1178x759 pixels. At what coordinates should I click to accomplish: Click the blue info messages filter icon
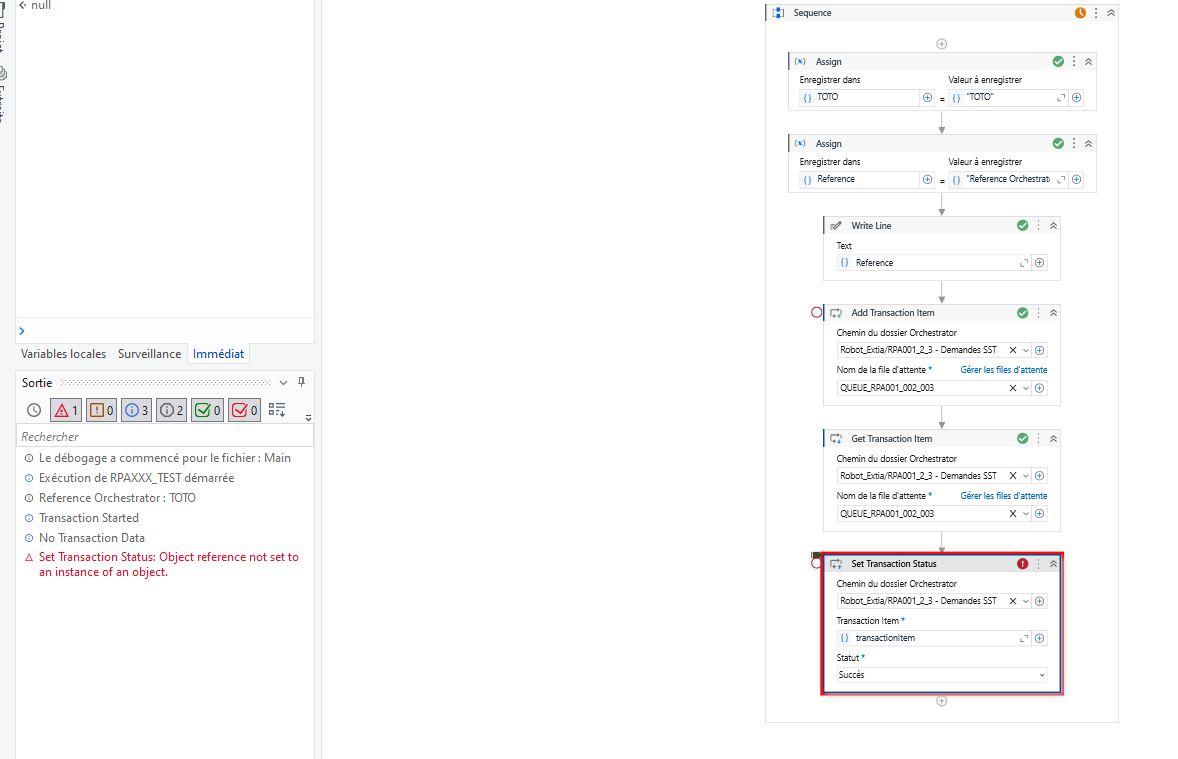[x=135, y=409]
